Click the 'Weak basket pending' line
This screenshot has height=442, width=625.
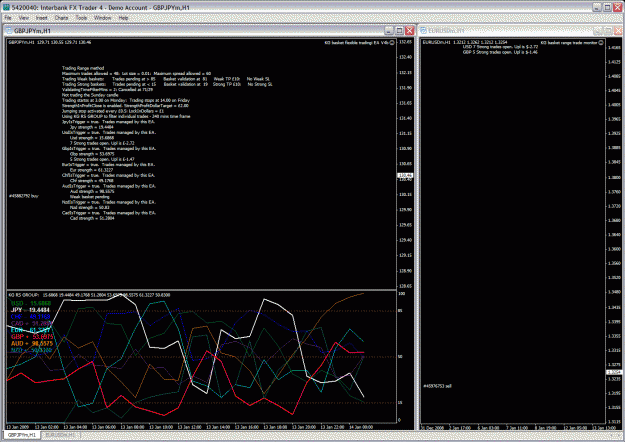[x=90, y=197]
